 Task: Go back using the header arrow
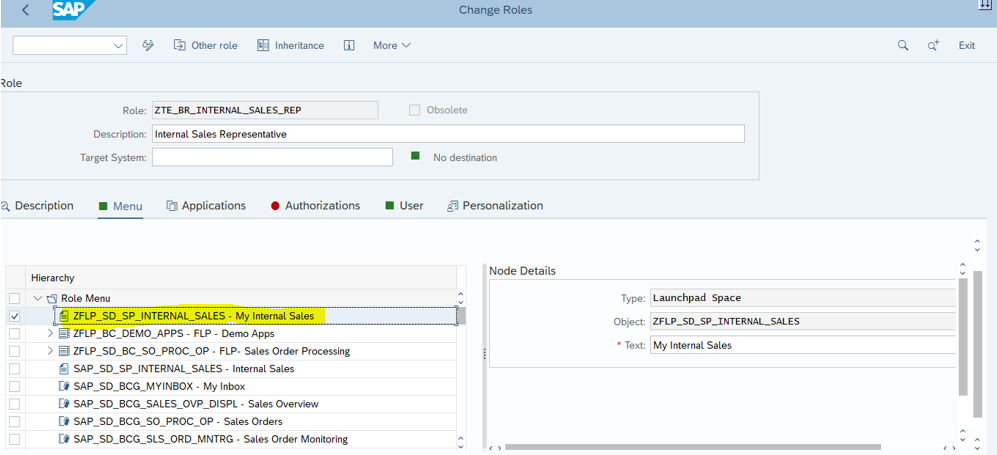tap(25, 11)
